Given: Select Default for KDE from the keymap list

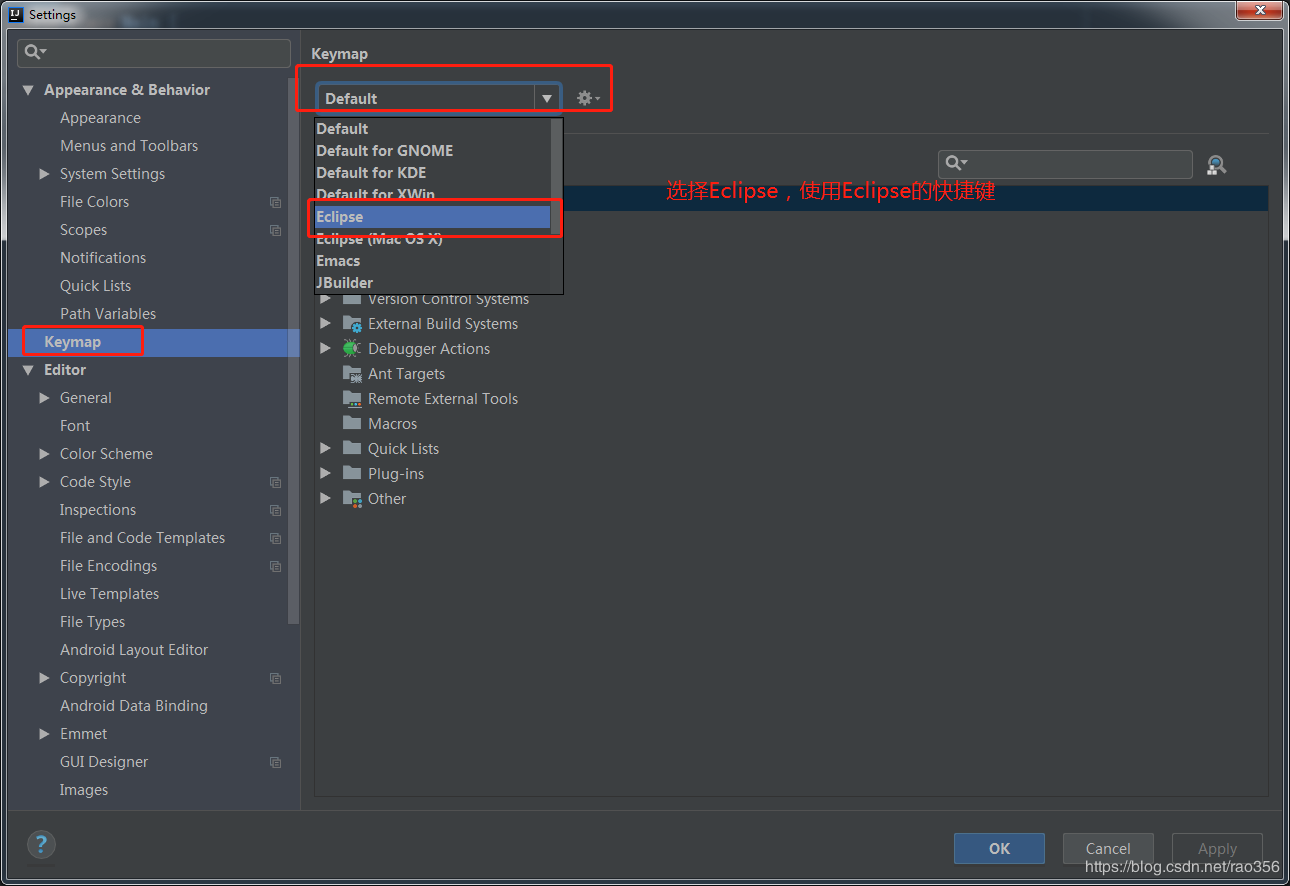Looking at the screenshot, I should [x=432, y=173].
